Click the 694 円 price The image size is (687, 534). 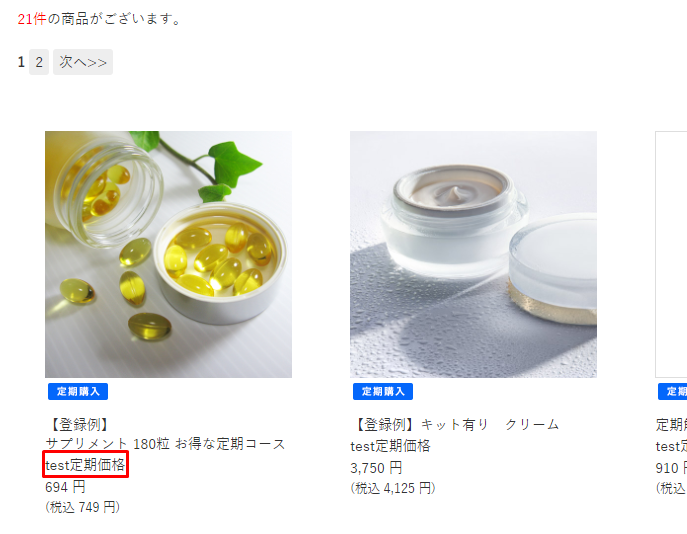(65, 487)
